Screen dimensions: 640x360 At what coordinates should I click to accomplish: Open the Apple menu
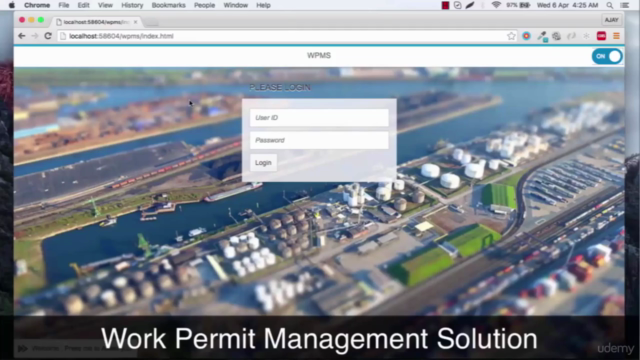(x=11, y=5)
